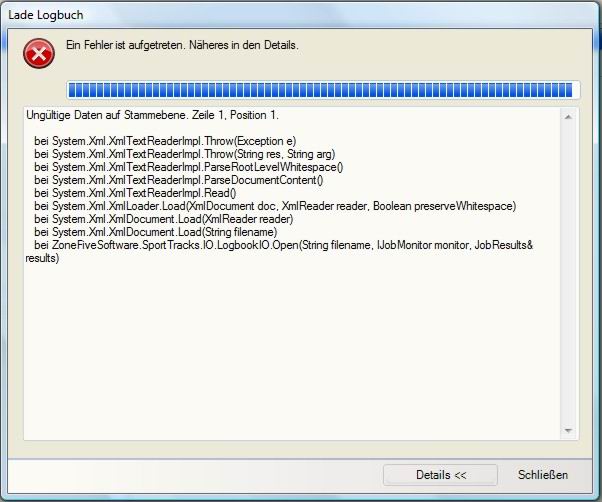Click the ParseRootLevelWhitespace() stack line

pos(188,167)
